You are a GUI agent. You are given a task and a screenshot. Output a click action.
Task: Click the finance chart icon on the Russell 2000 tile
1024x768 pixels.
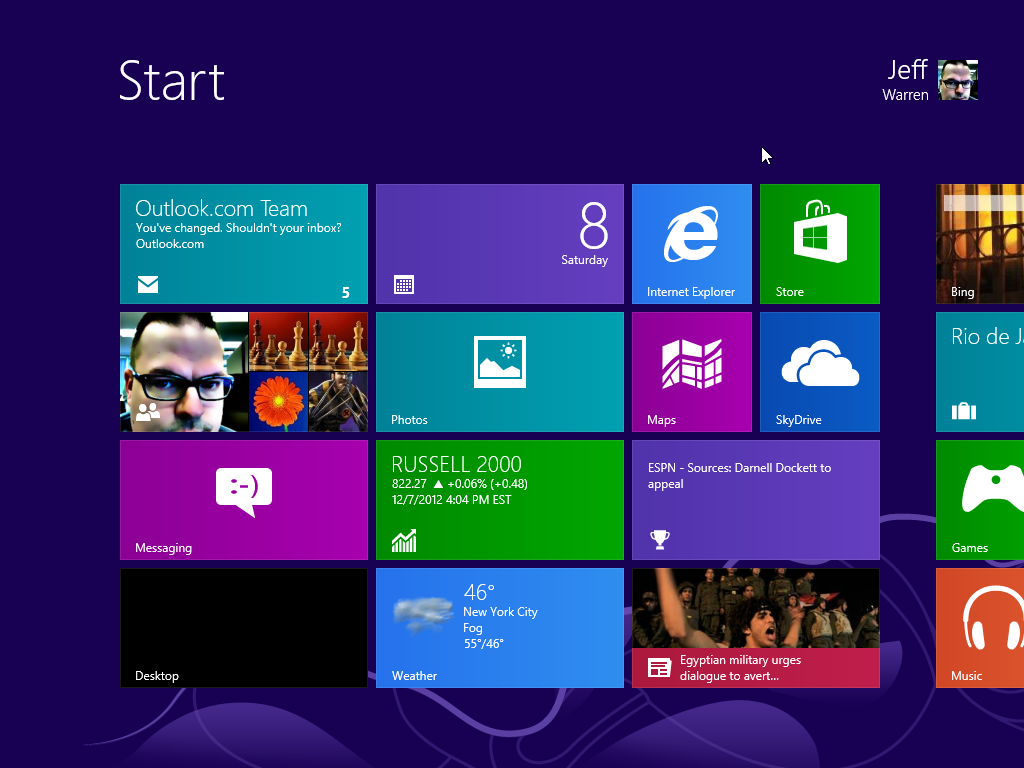coord(404,541)
